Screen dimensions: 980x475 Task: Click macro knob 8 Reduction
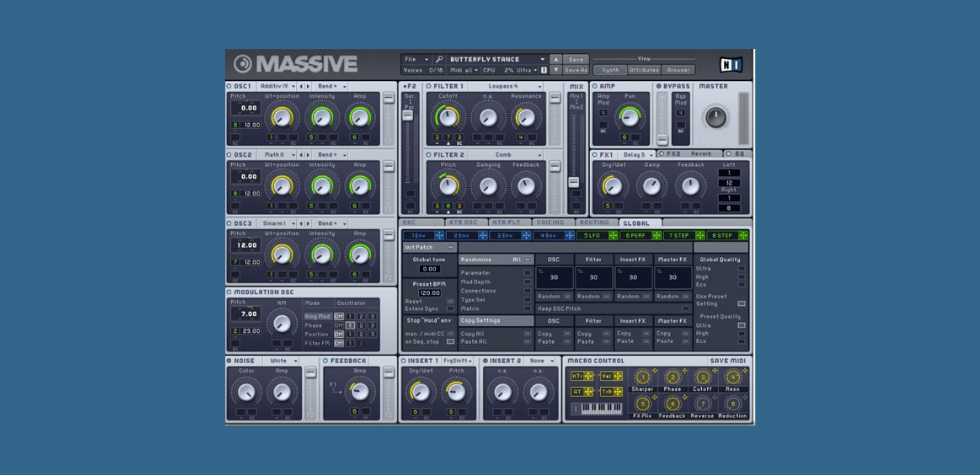(x=732, y=404)
